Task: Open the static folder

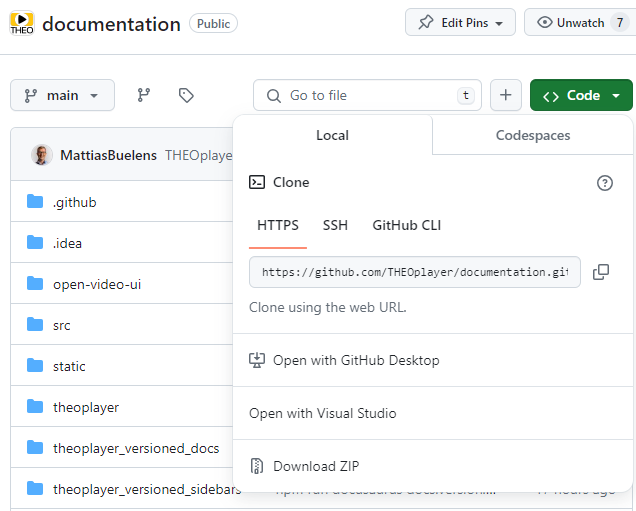Action: (69, 366)
